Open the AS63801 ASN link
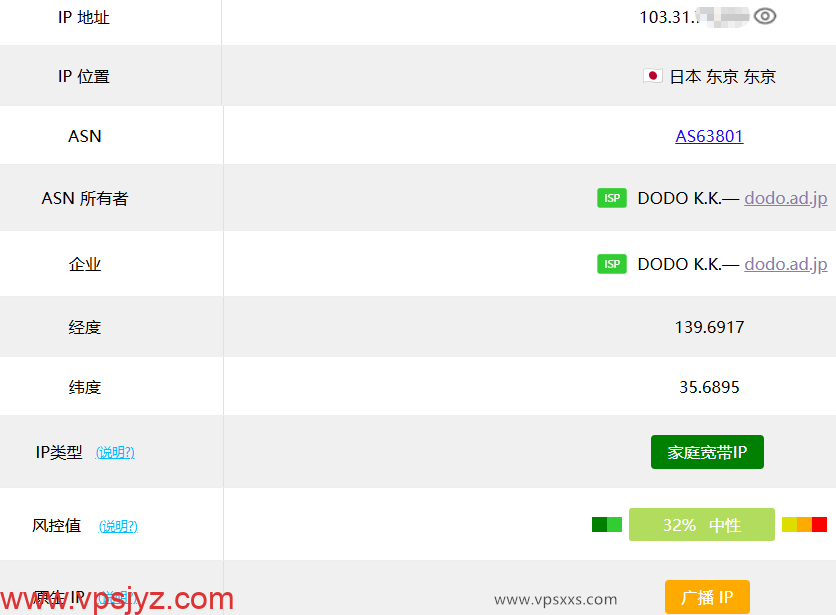836x615 pixels. pos(709,136)
